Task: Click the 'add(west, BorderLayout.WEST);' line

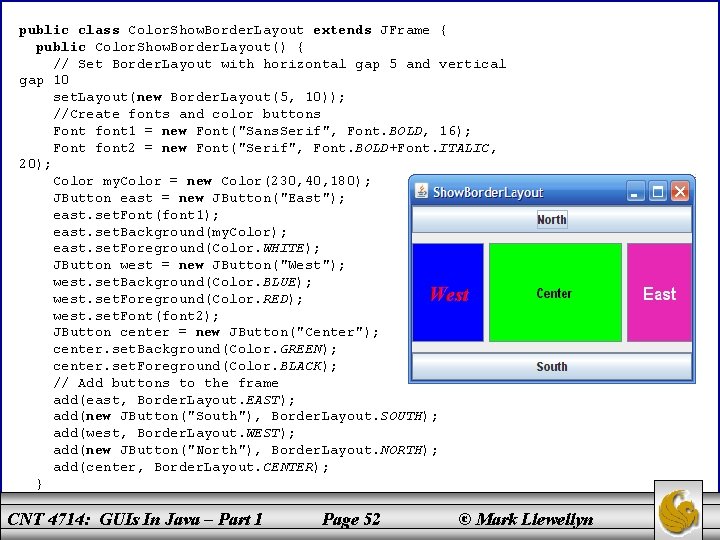Action: click(174, 433)
